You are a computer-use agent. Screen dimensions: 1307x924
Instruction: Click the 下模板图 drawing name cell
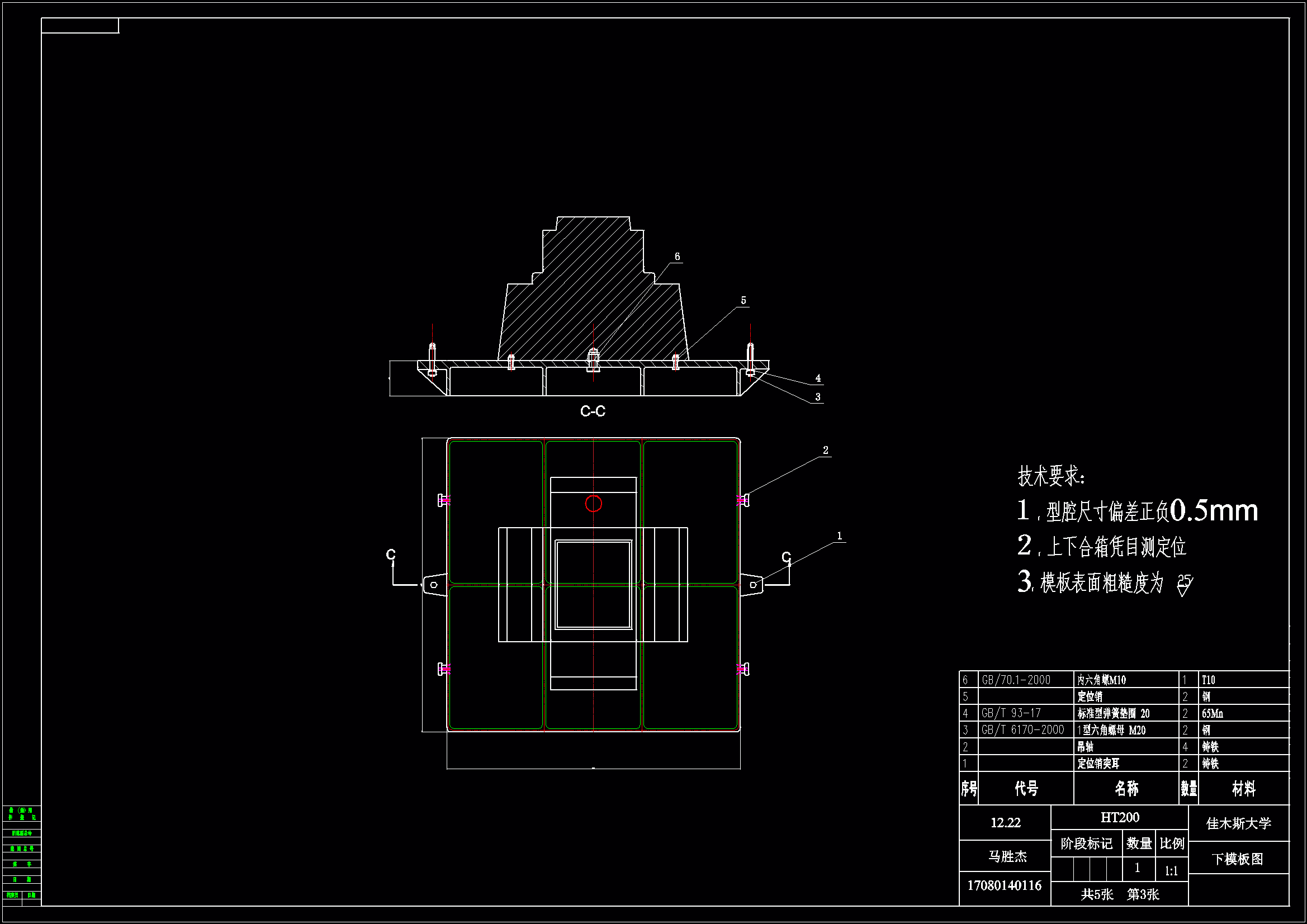pyautogui.click(x=1237, y=859)
